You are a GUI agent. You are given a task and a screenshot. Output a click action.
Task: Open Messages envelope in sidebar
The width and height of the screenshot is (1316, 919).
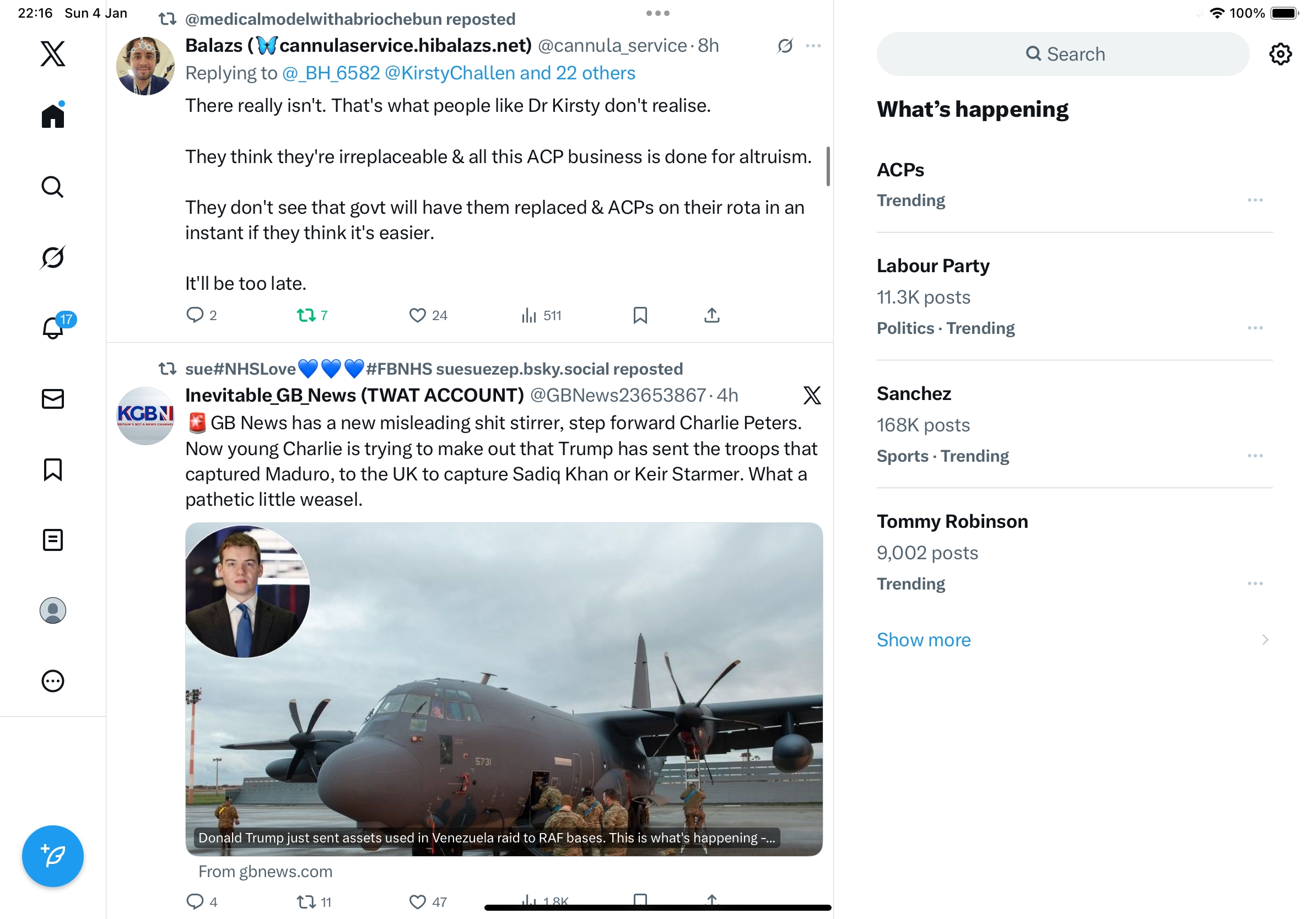53,399
